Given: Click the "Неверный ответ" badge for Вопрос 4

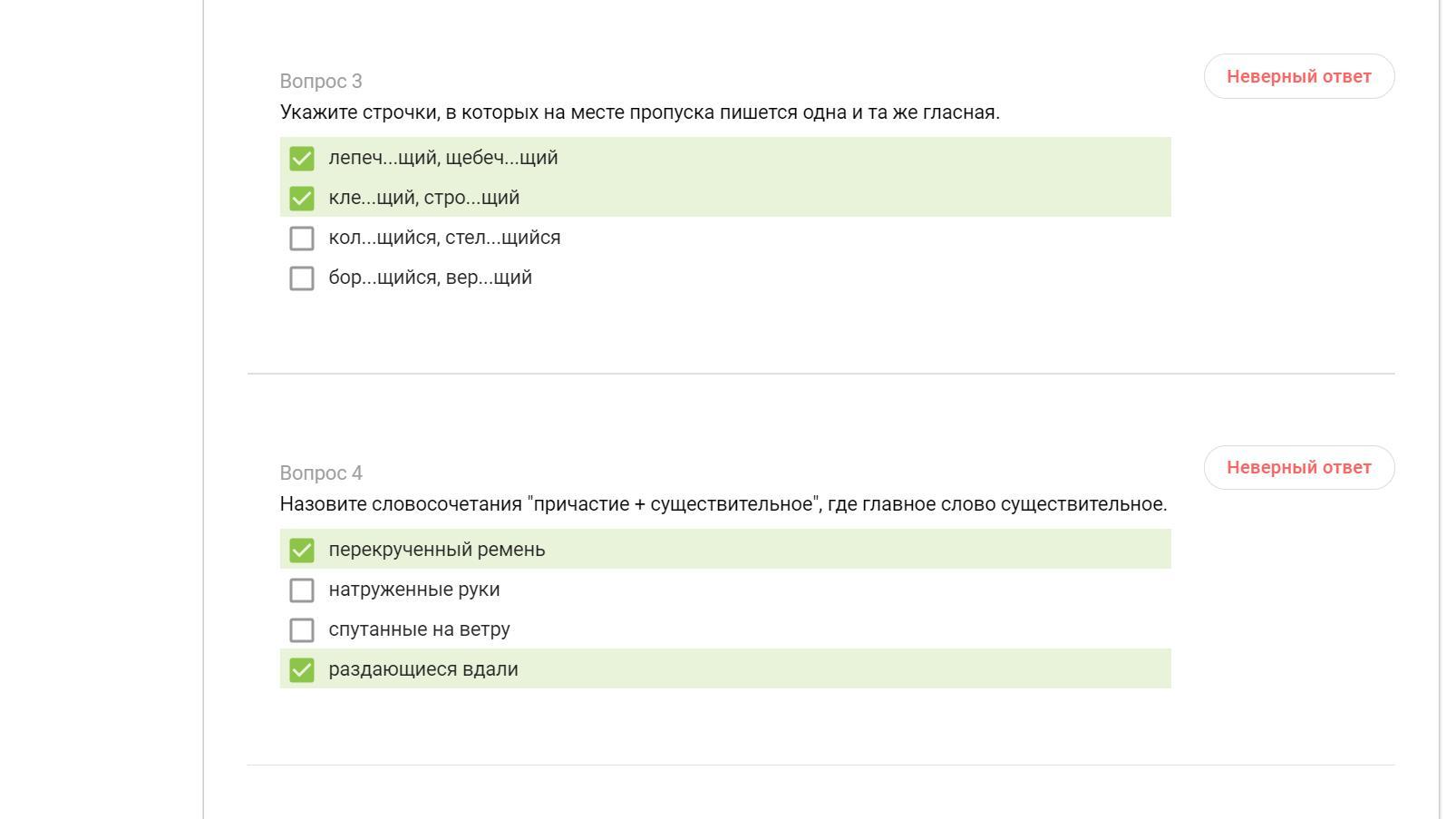Looking at the screenshot, I should pos(1298,468).
